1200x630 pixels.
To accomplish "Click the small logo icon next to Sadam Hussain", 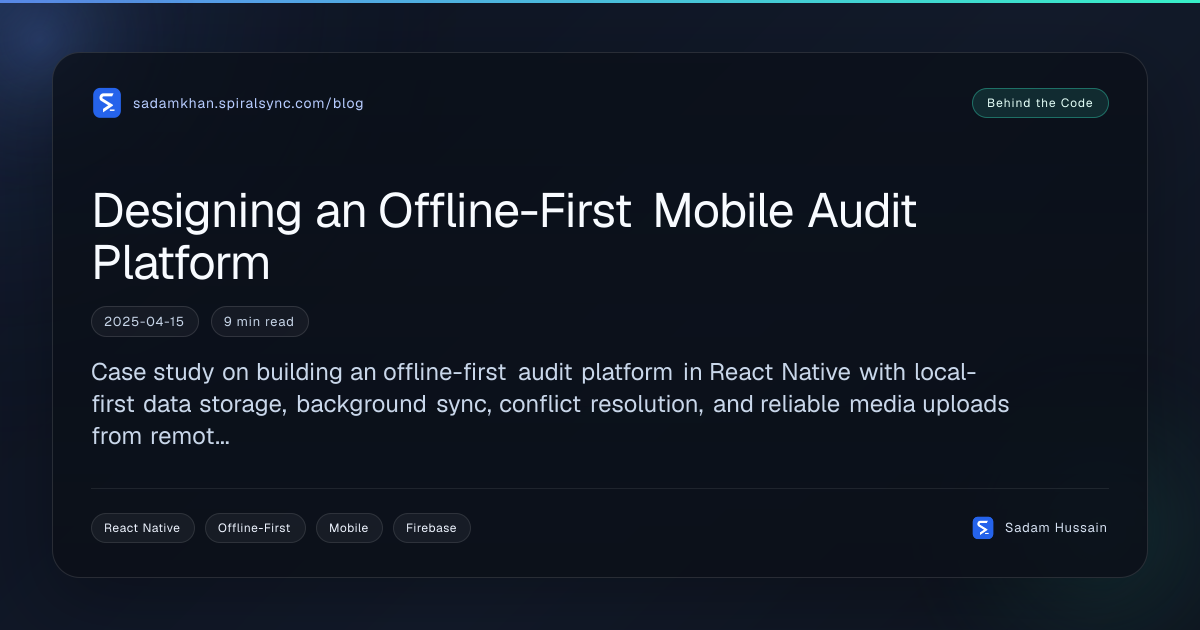I will pyautogui.click(x=983, y=528).
